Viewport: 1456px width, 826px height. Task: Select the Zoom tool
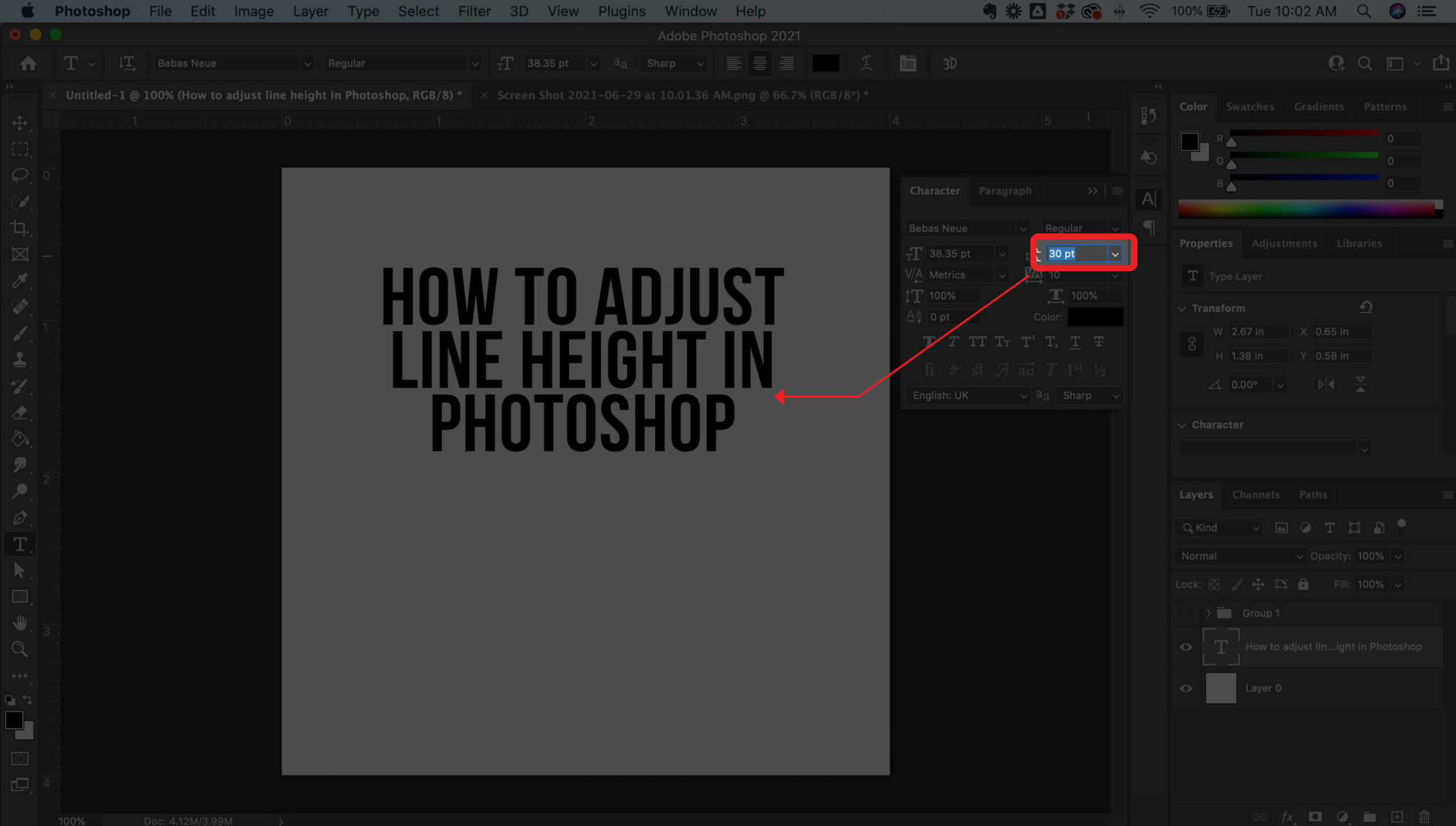tap(20, 649)
